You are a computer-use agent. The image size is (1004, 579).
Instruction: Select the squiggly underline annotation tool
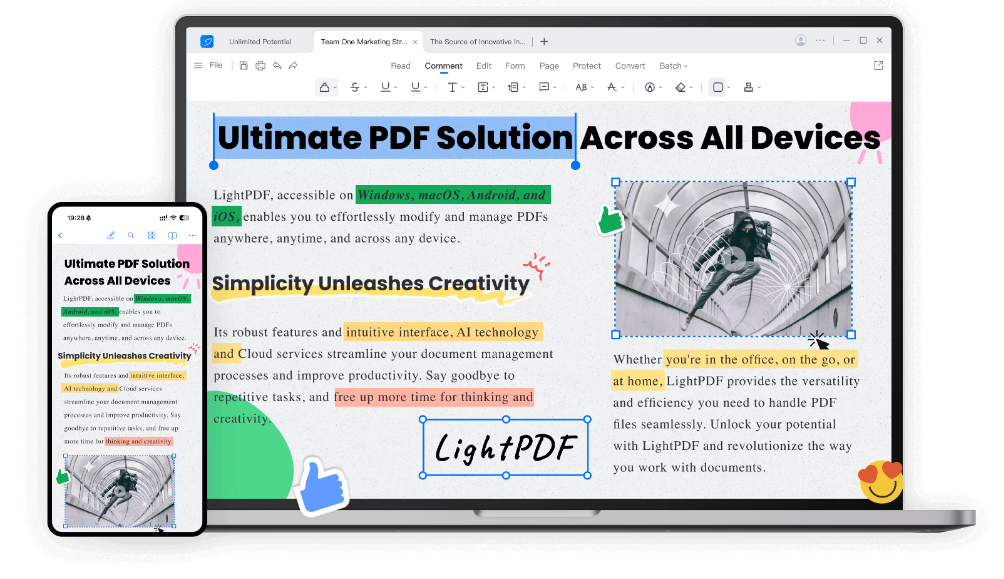(416, 87)
